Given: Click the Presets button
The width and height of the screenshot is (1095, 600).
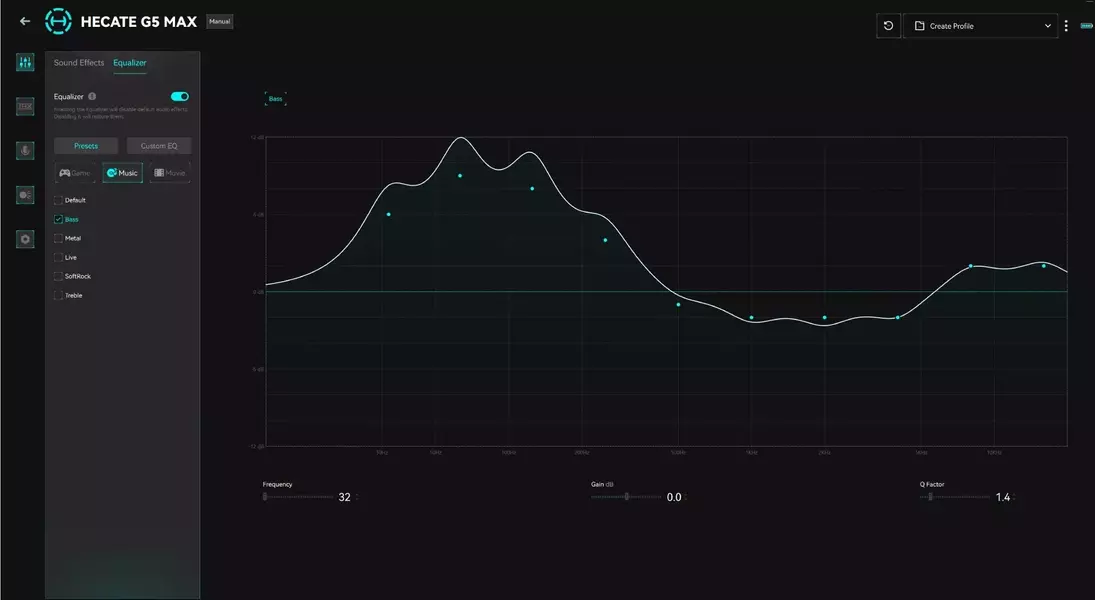Looking at the screenshot, I should click(x=86, y=146).
